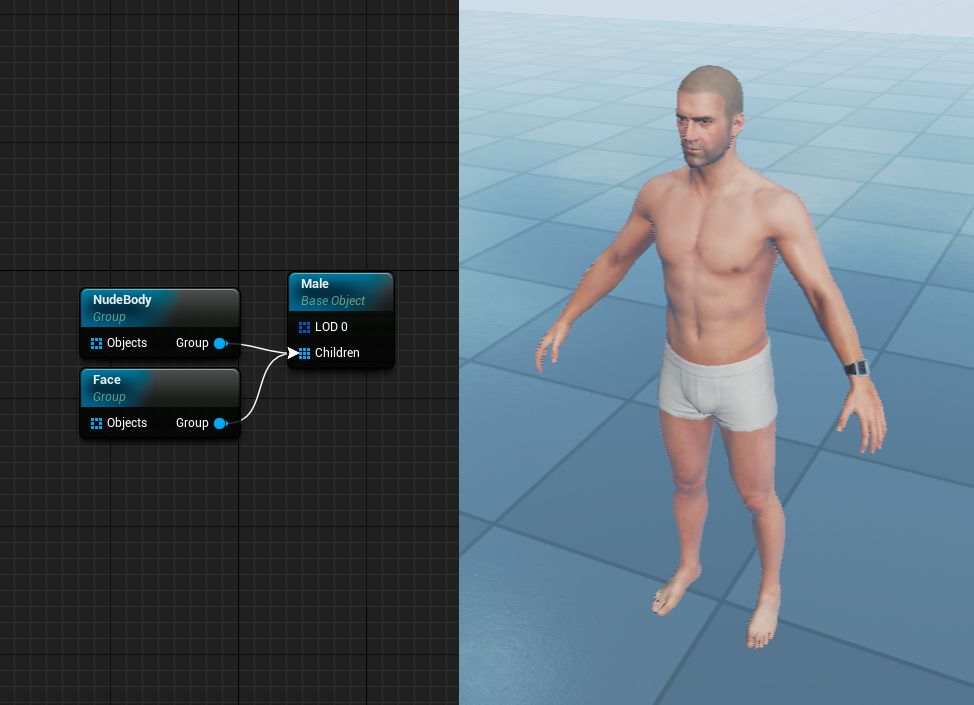Click the wristwatch on the character model
974x705 pixels.
(x=857, y=368)
